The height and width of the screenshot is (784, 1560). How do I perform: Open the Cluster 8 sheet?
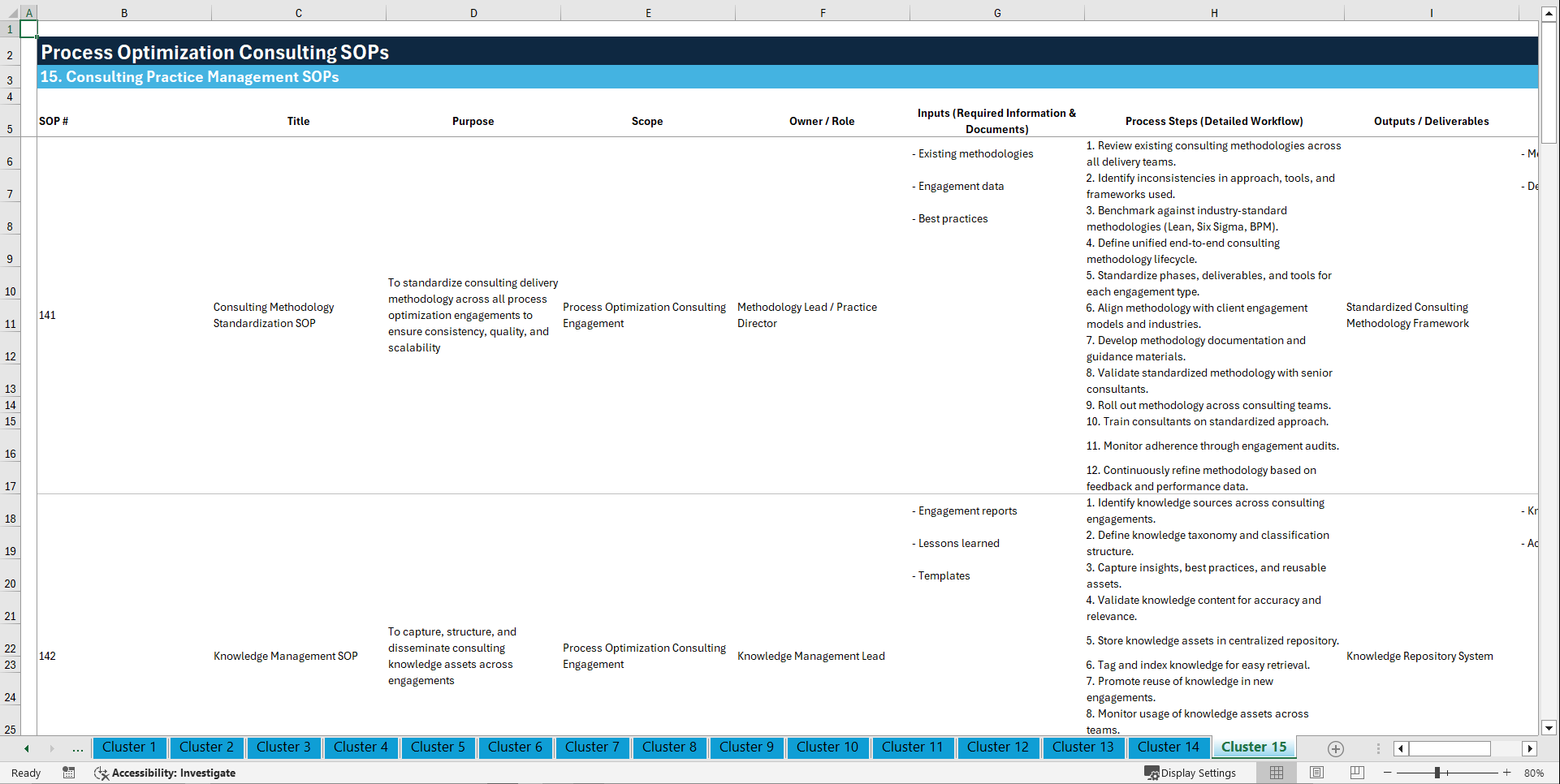[x=669, y=747]
